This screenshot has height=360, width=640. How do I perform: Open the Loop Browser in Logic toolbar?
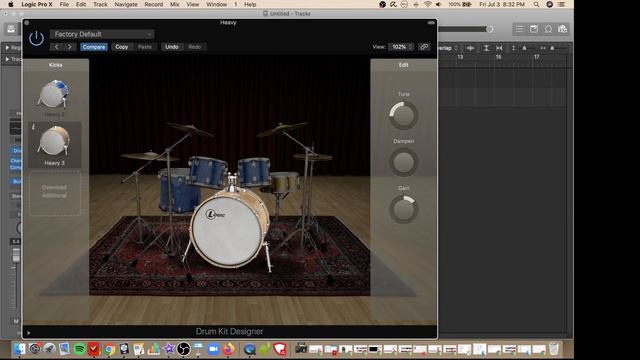click(x=548, y=29)
